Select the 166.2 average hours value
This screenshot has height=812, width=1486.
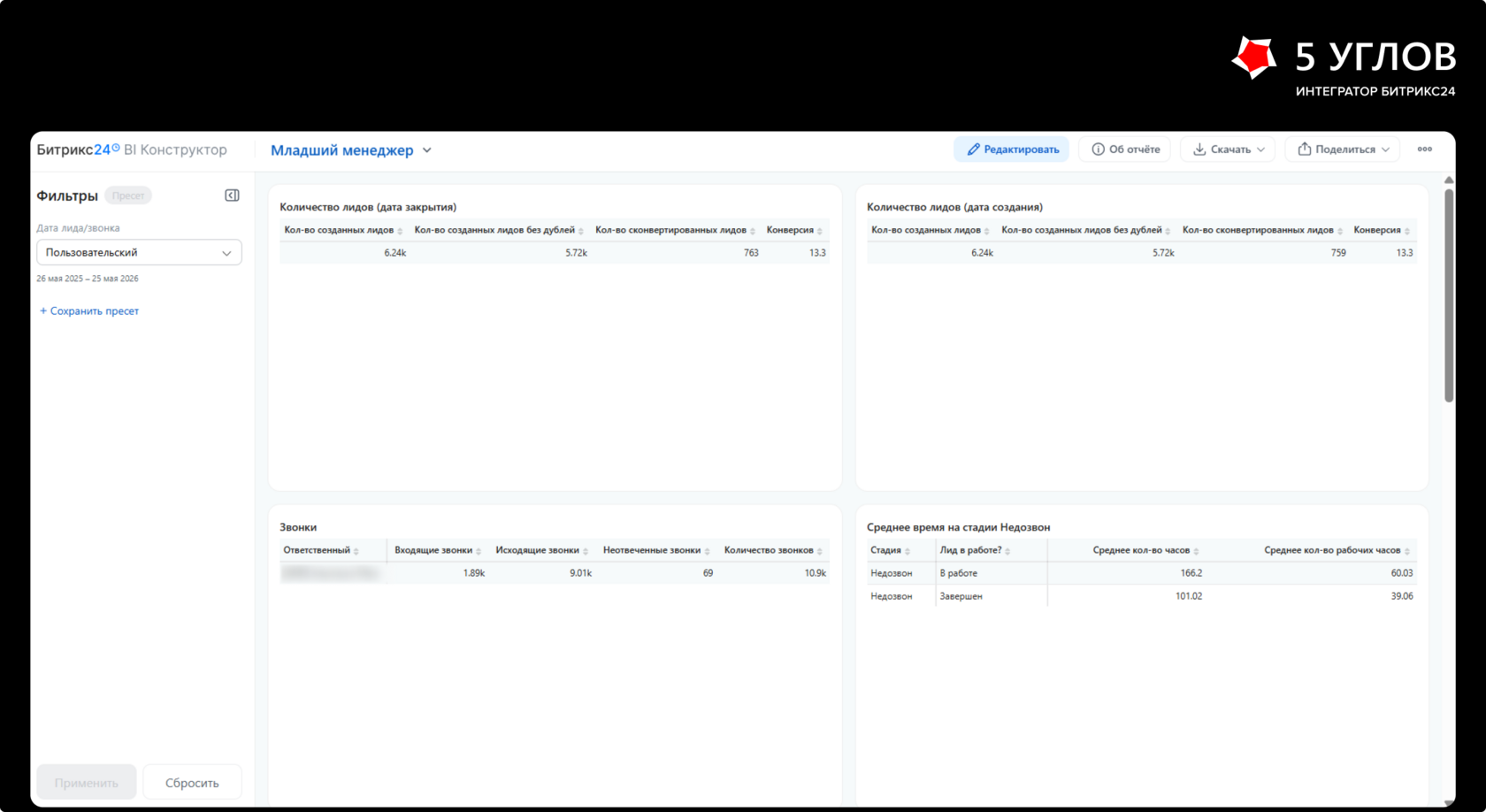(1191, 573)
